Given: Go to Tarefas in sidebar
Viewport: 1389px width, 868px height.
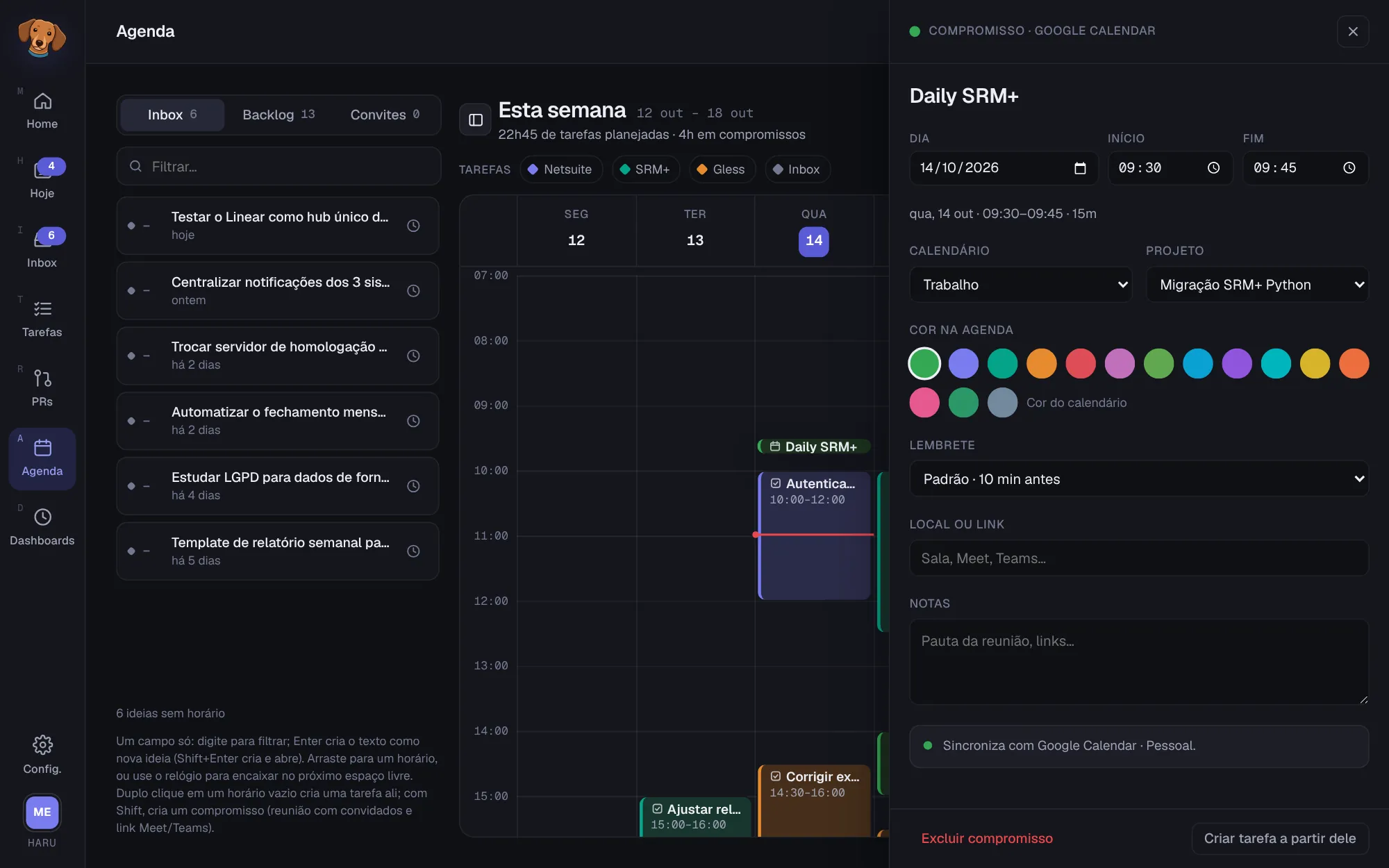Looking at the screenshot, I should click(42, 319).
